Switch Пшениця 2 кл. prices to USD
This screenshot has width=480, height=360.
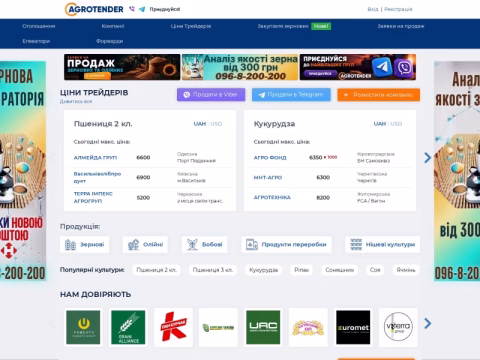[216, 124]
